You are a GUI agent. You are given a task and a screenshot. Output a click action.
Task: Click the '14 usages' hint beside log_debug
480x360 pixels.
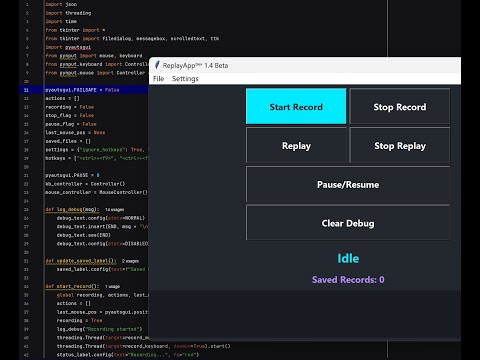(115, 209)
